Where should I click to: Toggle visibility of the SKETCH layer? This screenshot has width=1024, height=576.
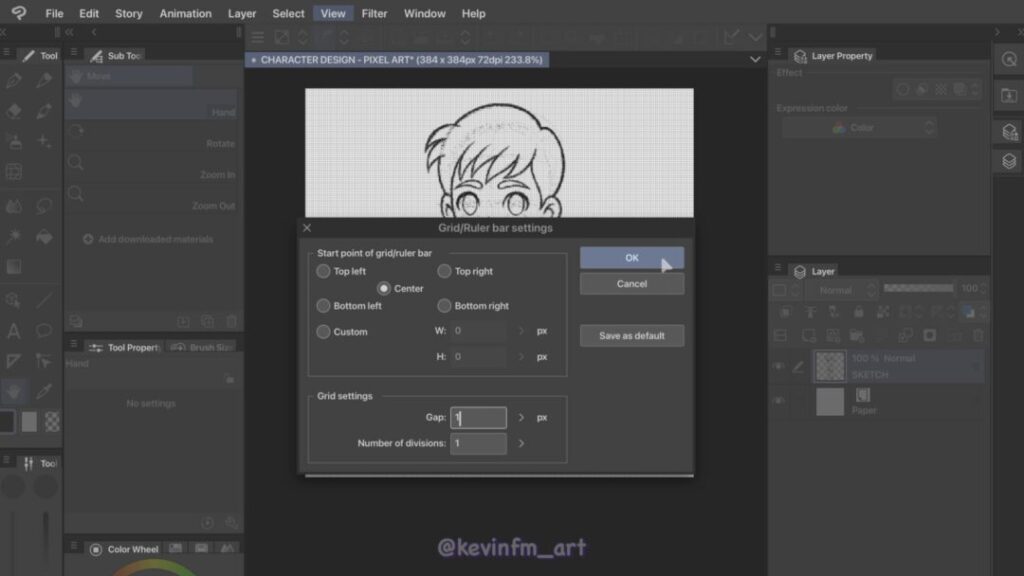pos(779,367)
